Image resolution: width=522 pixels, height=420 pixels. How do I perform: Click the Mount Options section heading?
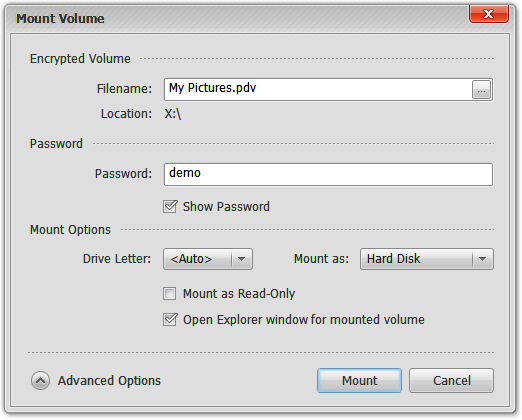click(70, 230)
